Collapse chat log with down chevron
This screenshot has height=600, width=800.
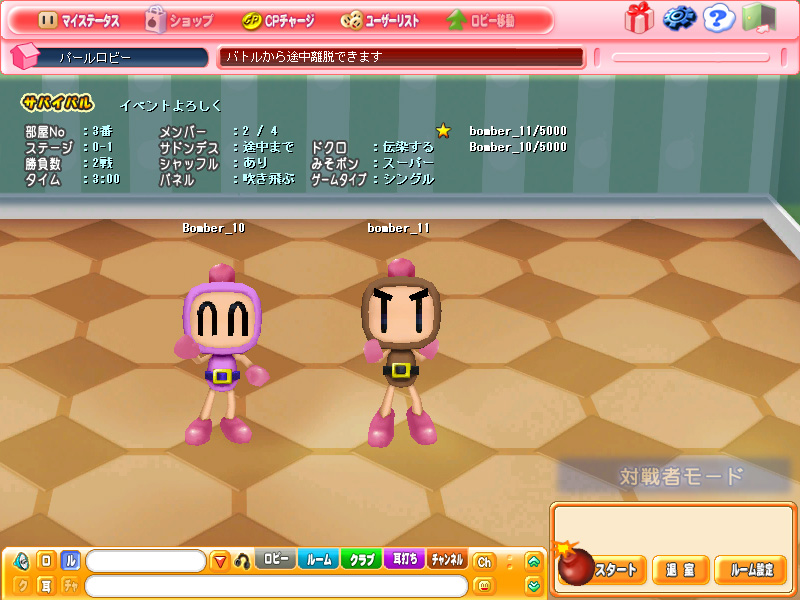(x=534, y=585)
